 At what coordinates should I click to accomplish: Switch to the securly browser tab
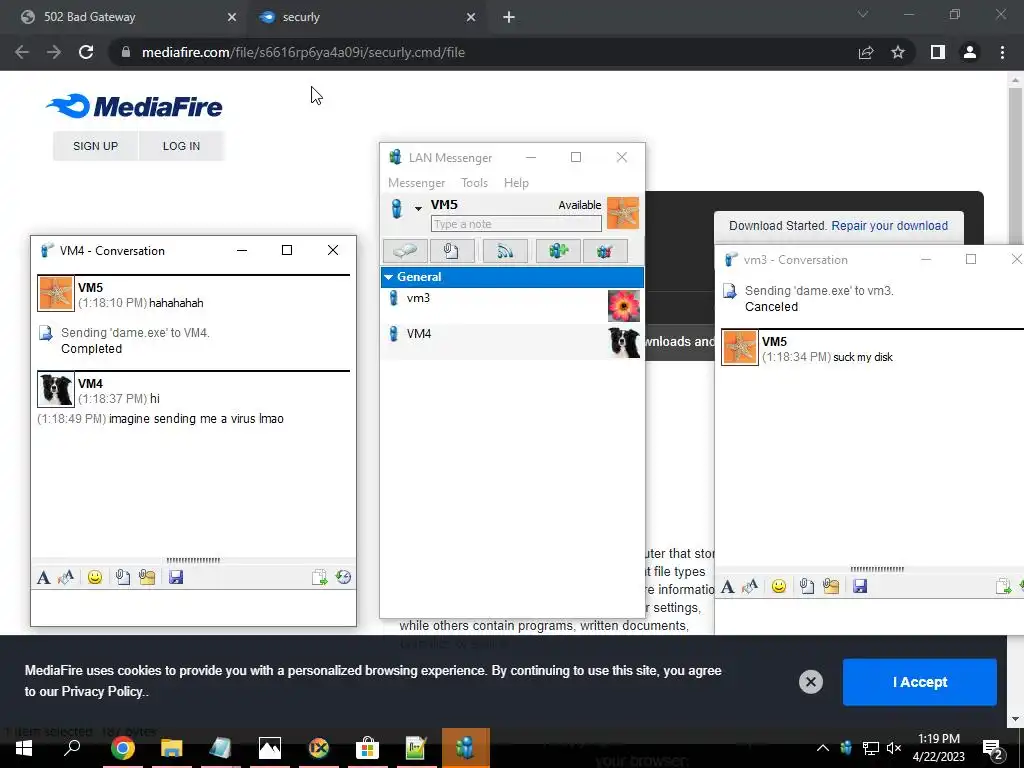[366, 17]
